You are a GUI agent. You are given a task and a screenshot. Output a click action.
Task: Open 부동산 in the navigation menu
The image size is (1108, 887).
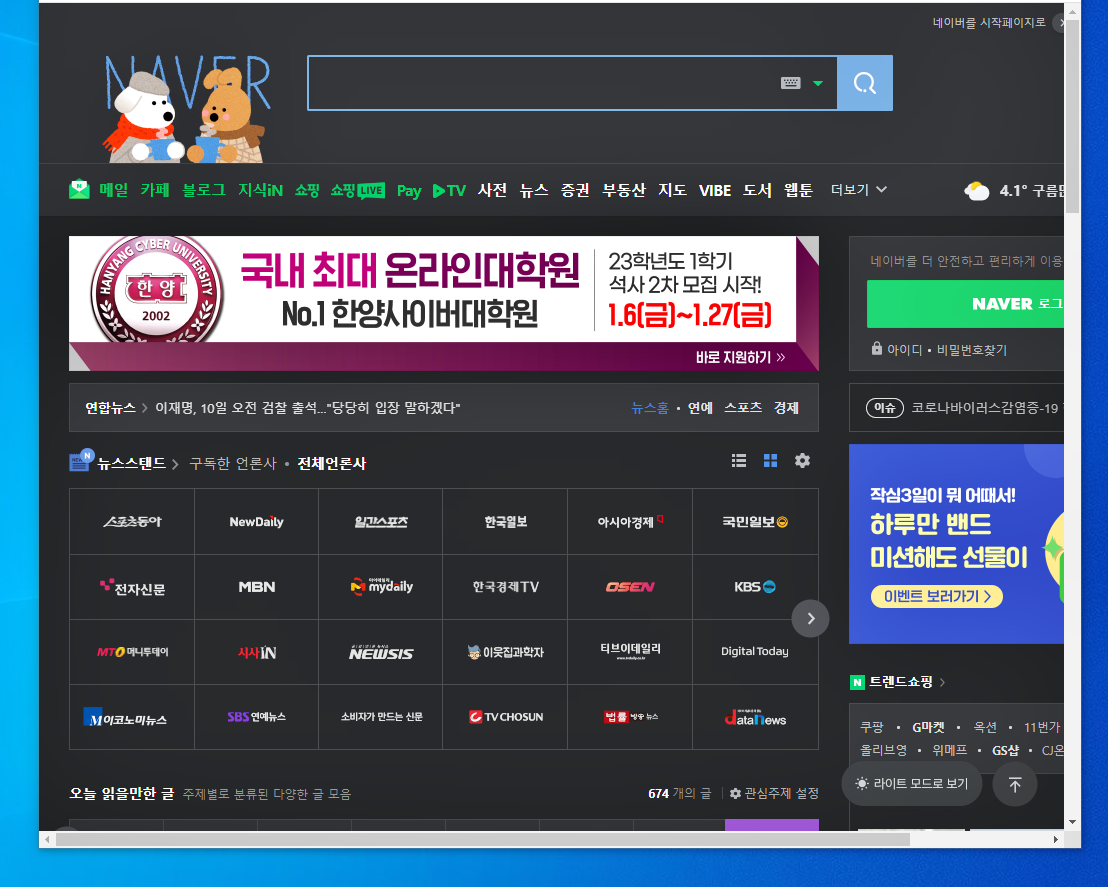coord(623,190)
